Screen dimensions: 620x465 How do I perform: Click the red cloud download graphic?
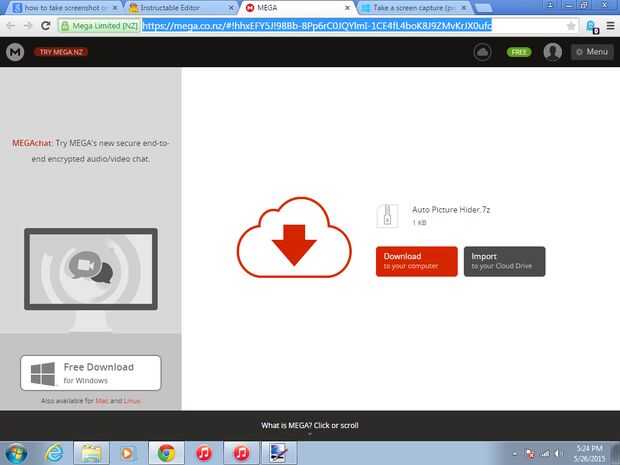coord(294,238)
